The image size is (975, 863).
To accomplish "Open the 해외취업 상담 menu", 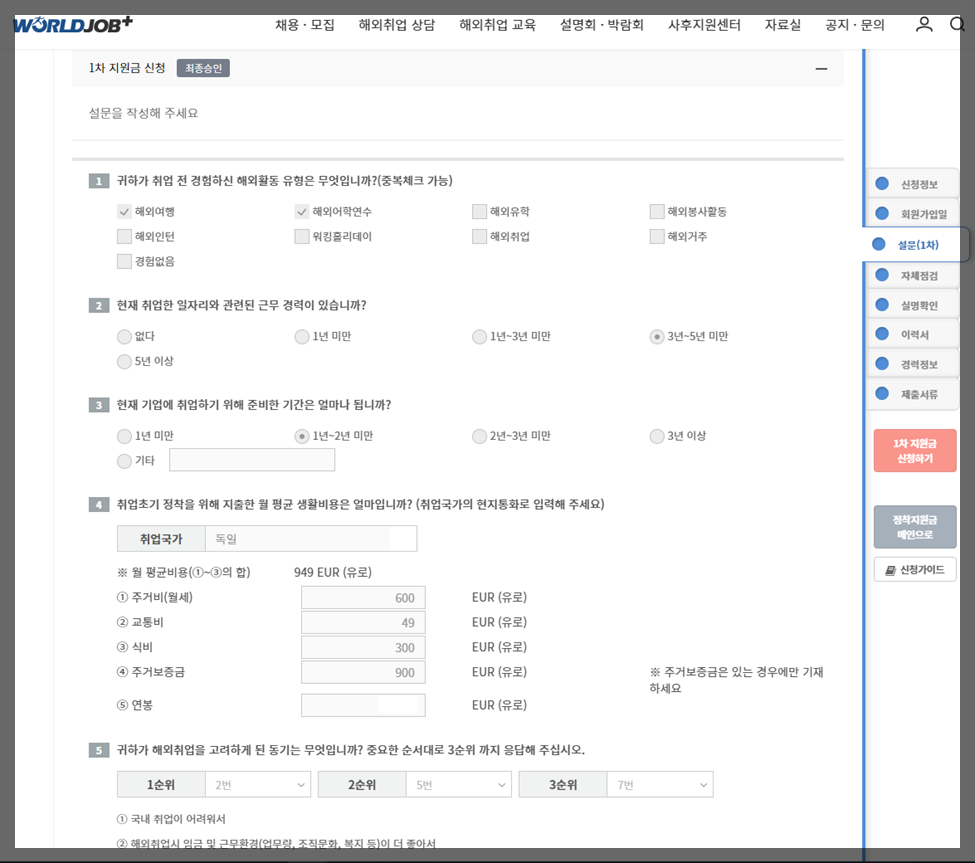I will pyautogui.click(x=397, y=25).
